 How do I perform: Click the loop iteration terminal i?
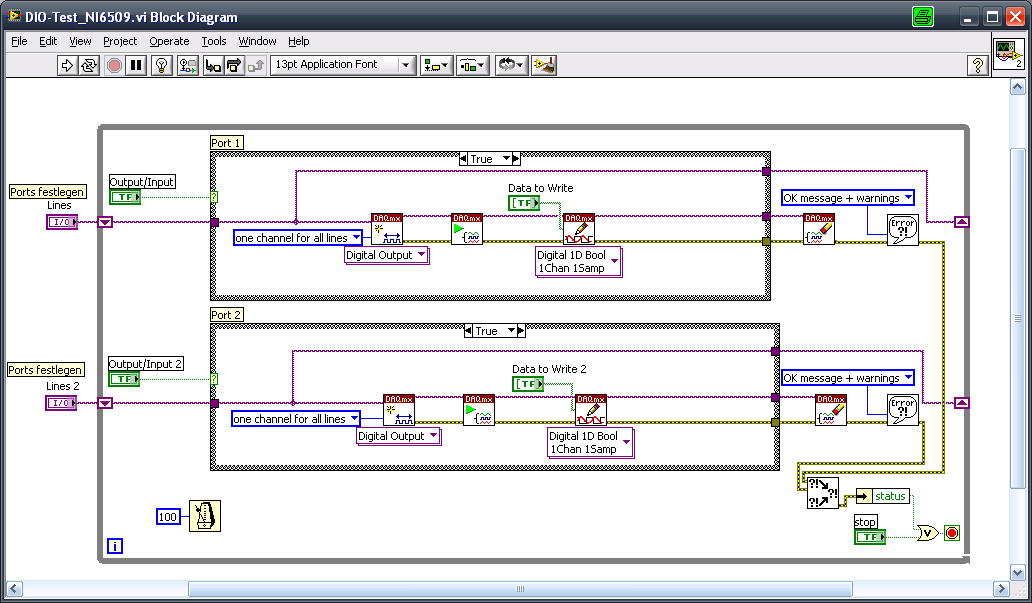115,546
